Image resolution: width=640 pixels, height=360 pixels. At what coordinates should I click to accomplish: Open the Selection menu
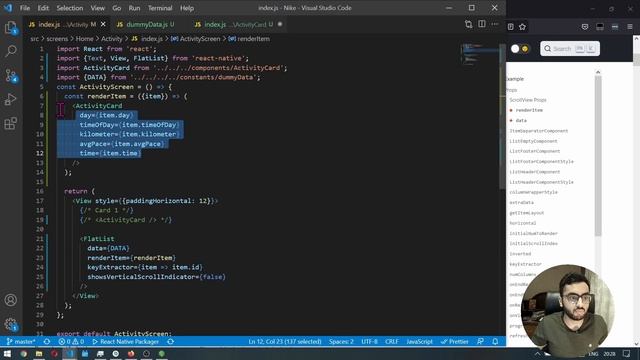(69, 8)
